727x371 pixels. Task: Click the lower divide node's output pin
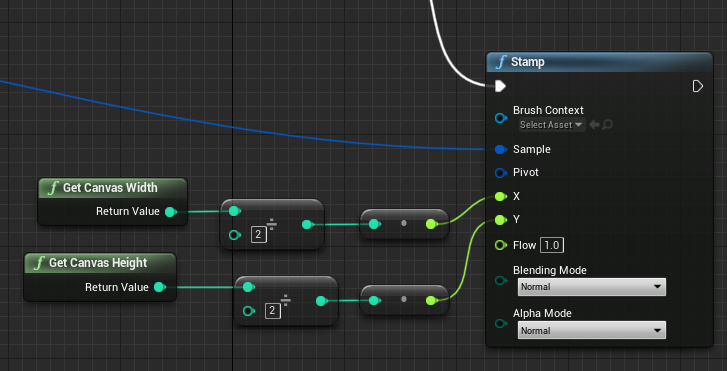click(x=321, y=301)
